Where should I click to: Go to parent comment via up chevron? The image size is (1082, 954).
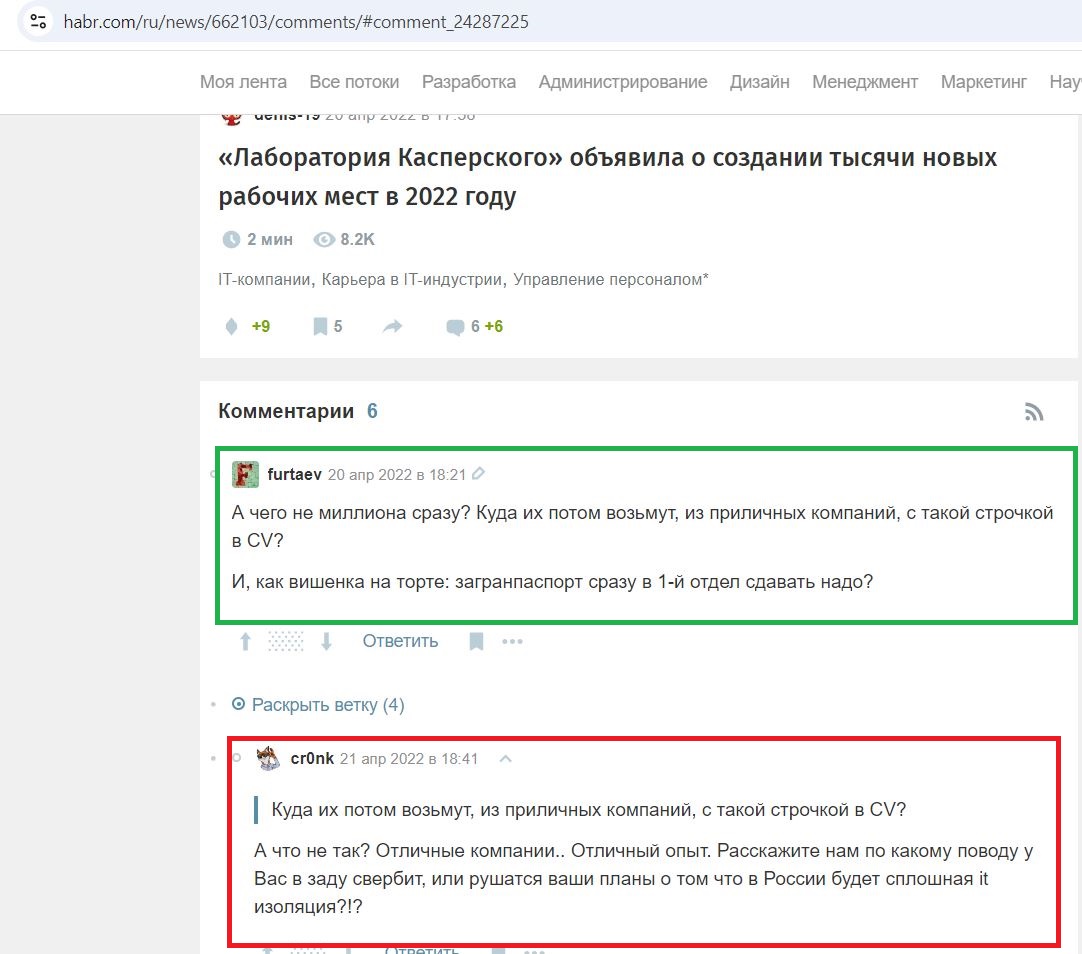pyautogui.click(x=506, y=759)
